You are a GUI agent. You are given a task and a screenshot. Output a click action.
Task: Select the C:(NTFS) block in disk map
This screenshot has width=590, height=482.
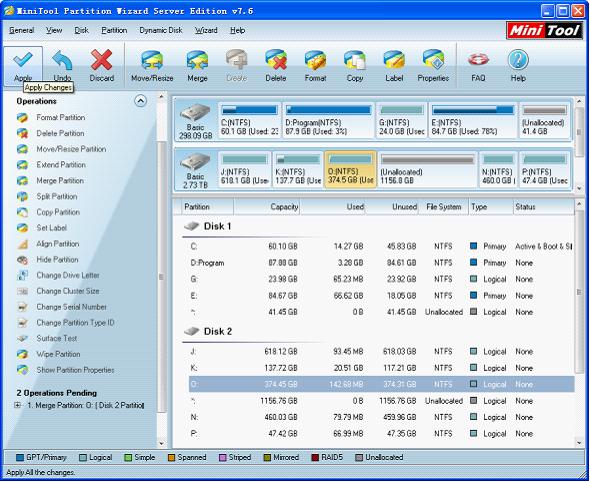249,120
